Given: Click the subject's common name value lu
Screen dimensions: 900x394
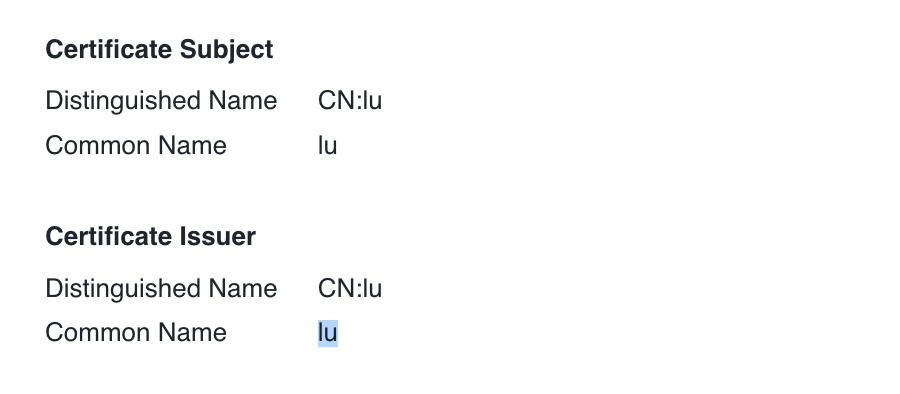Looking at the screenshot, I should 327,145.
